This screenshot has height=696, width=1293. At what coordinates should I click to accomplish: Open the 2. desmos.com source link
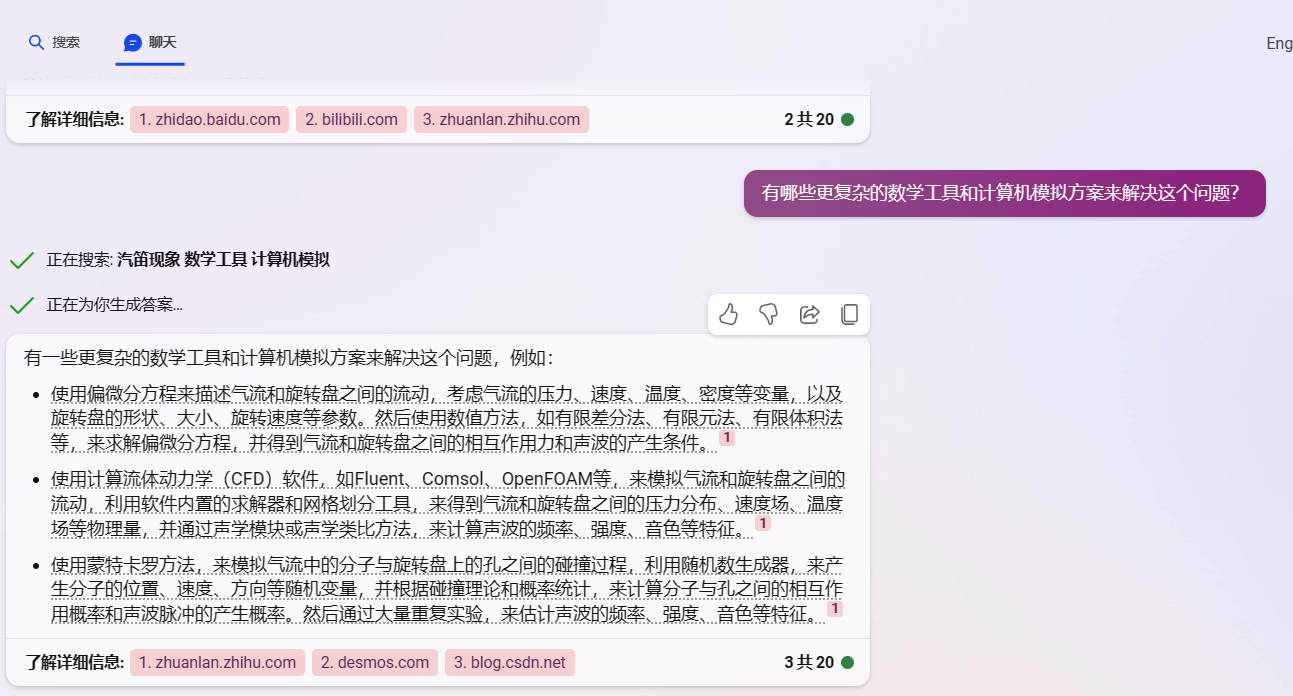point(375,662)
